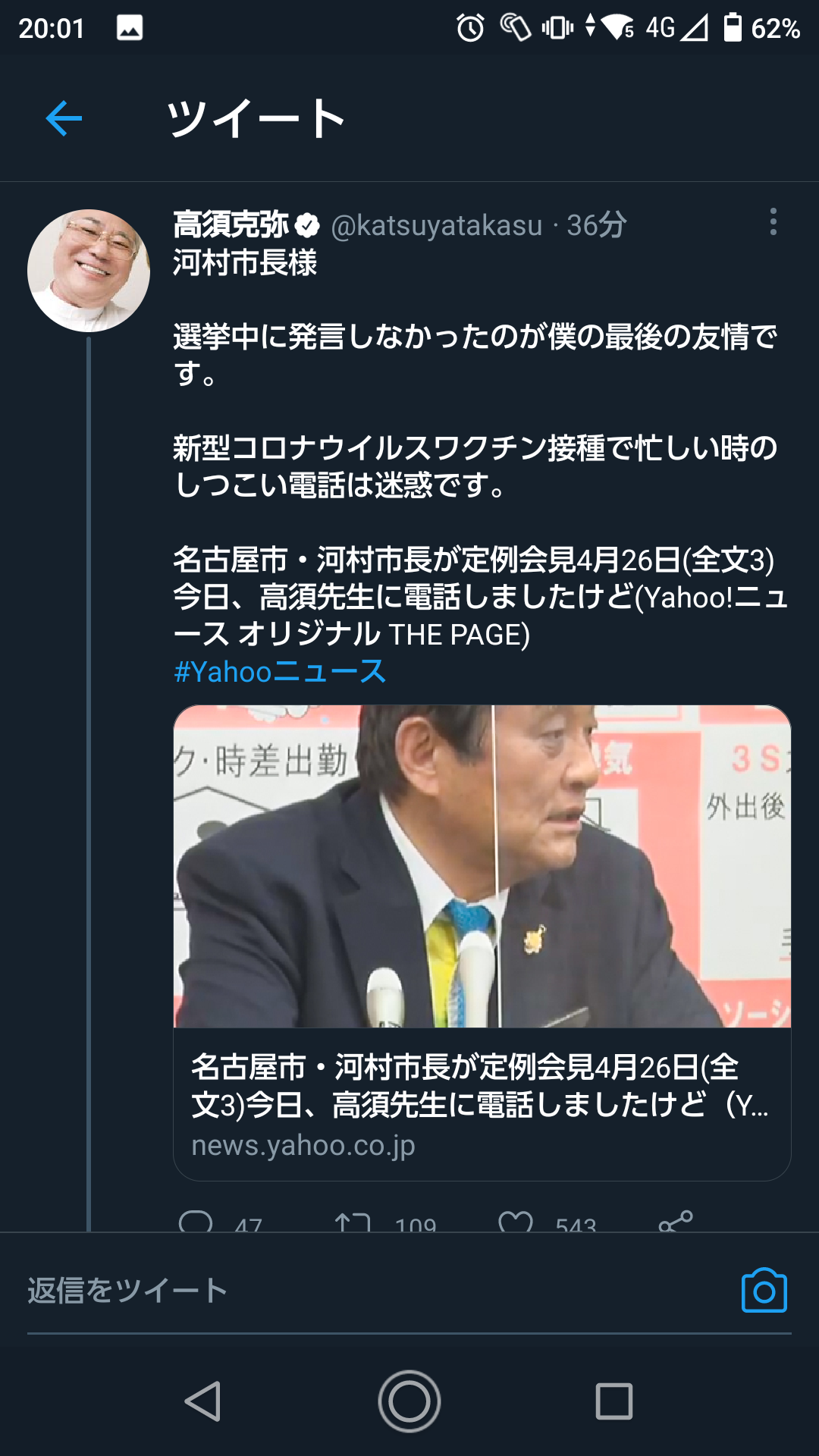The image size is (819, 1456).
Task: Tap the camera icon to attach a photo
Action: (x=764, y=1290)
